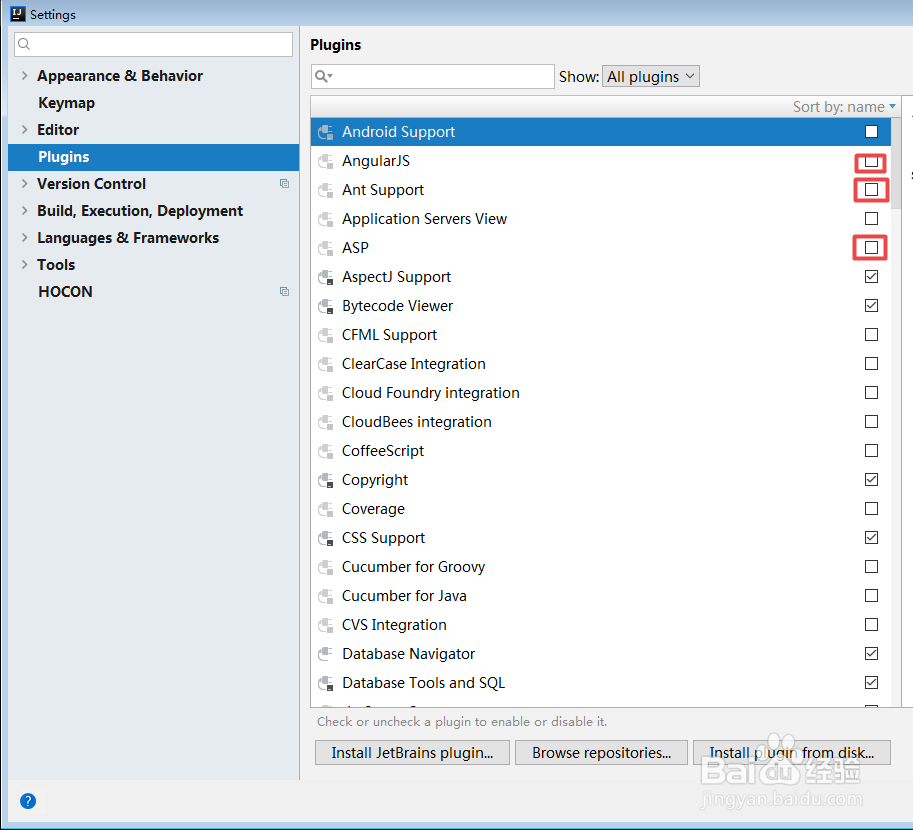Screen dimensions: 913x830
Task: Open the Show All plugins dropdown
Action: tap(650, 76)
